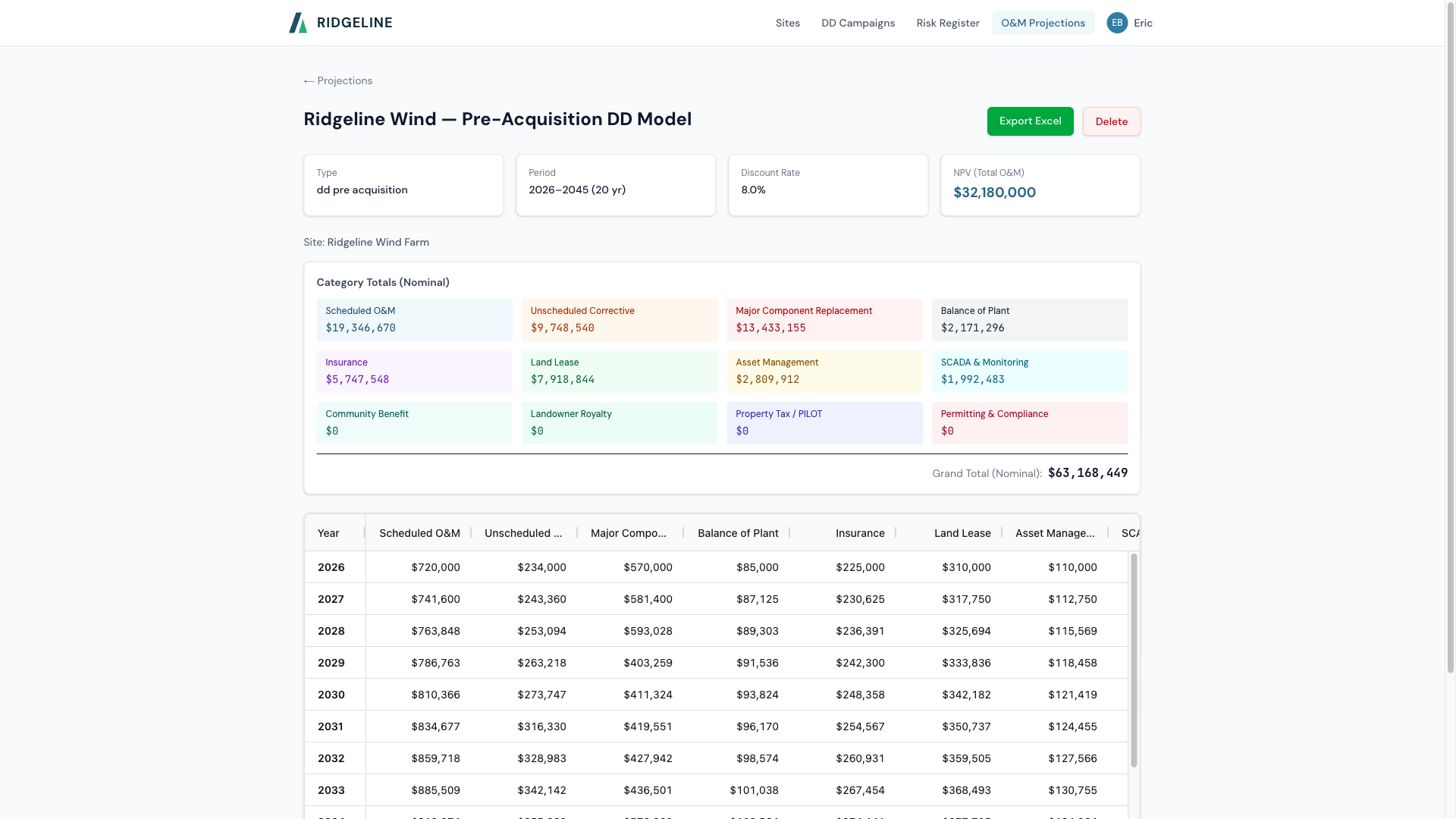This screenshot has height=819, width=1456.
Task: Open the Sites menu item
Action: click(x=787, y=23)
